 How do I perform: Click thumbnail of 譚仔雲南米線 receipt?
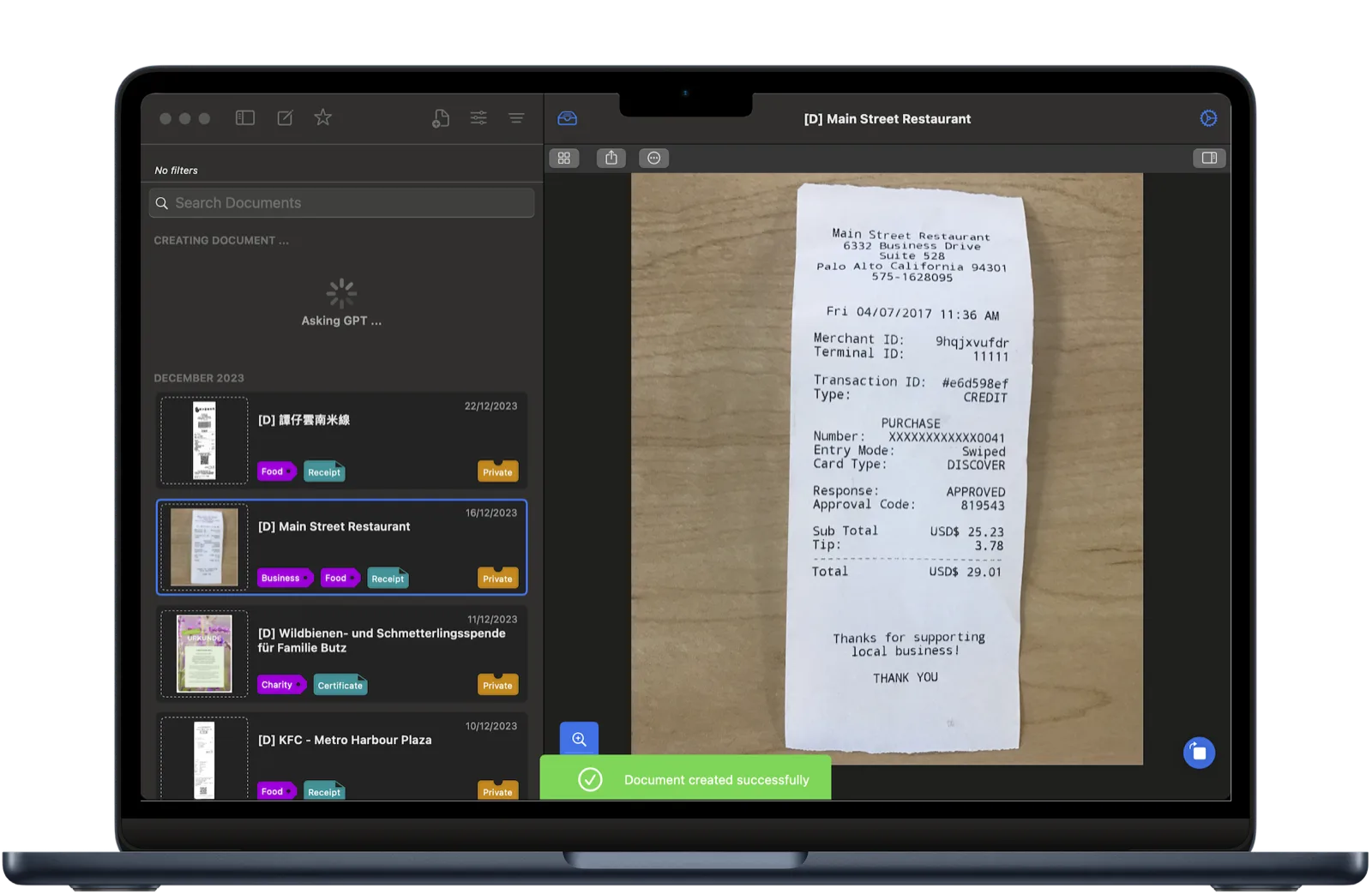204,441
